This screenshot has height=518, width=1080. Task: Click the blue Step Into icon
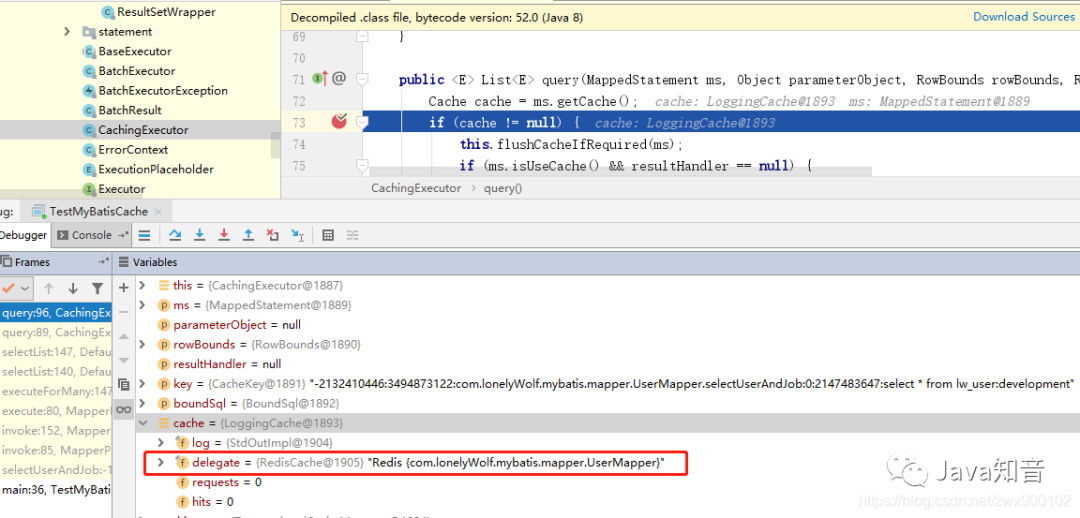click(x=200, y=235)
